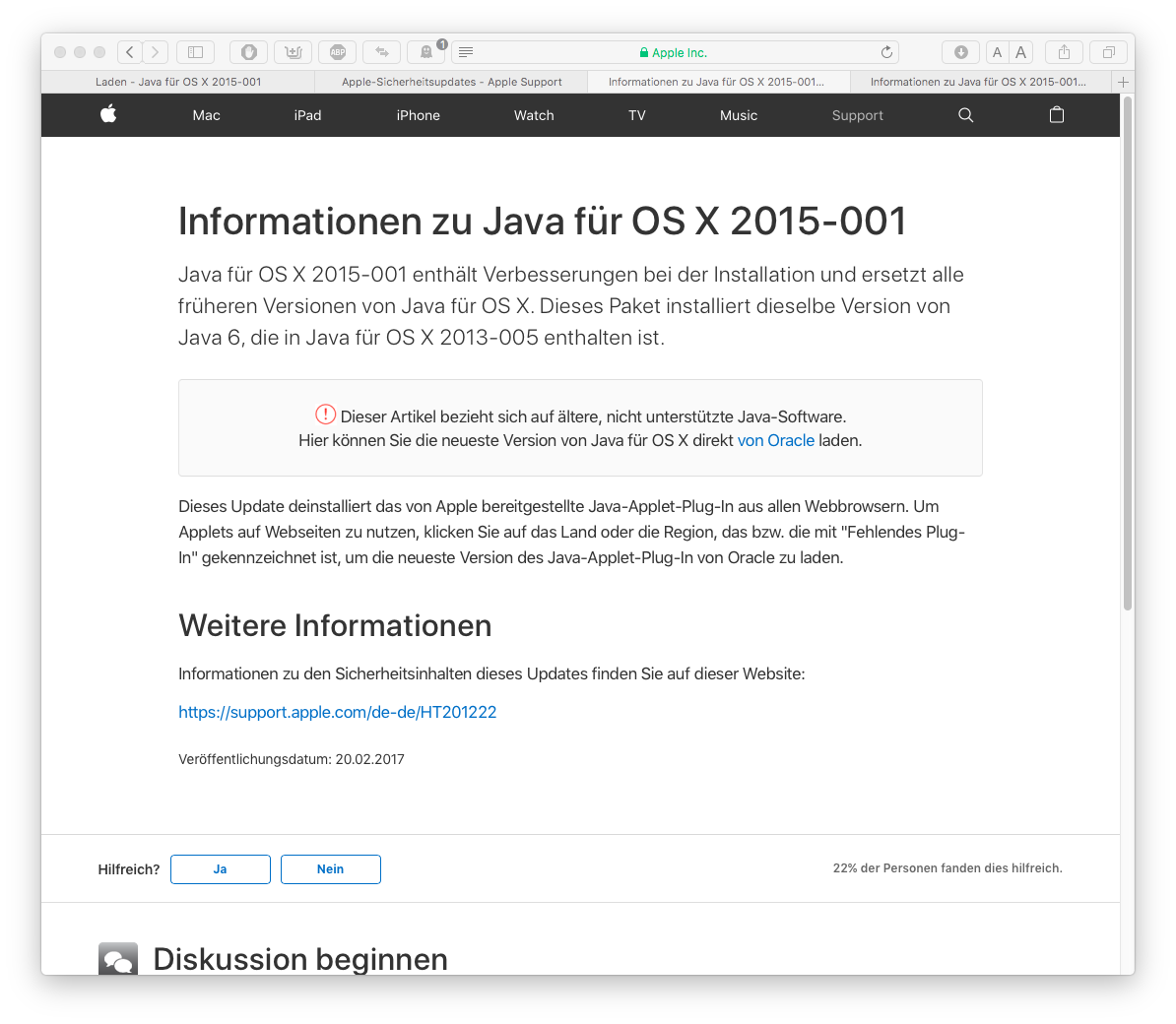Open TV in the Apple navigation bar
The image size is (1176, 1024).
(x=636, y=115)
